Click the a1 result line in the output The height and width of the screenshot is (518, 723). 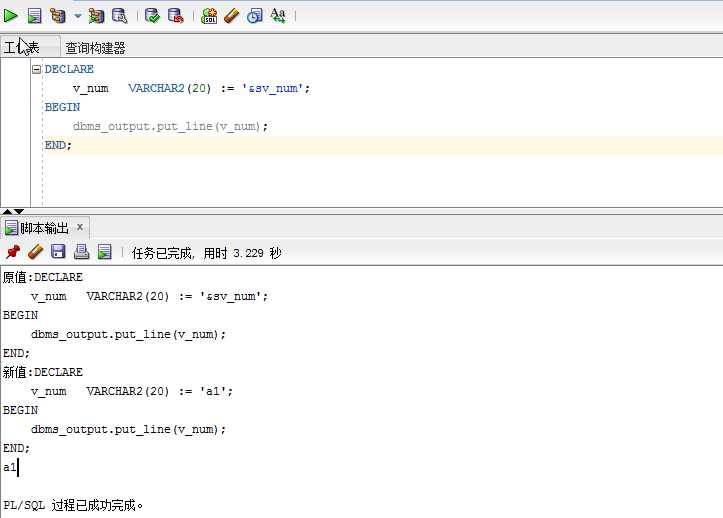coord(10,467)
